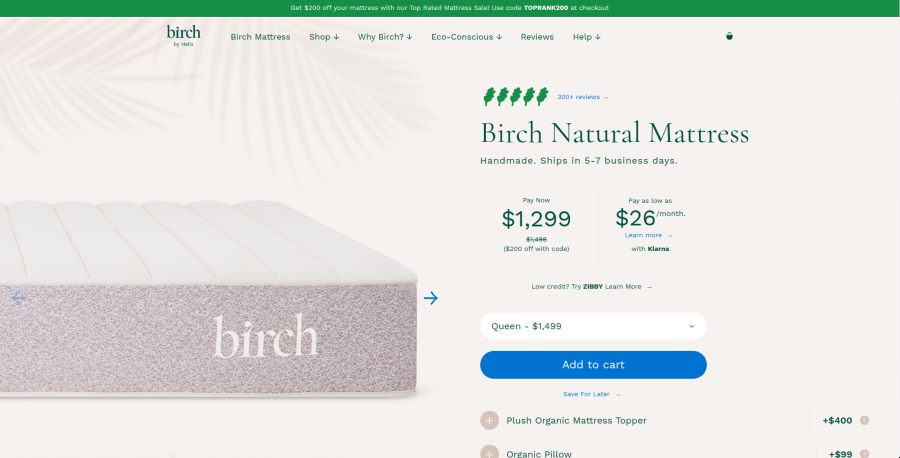Open info icon beside +$400 topper price
Viewport: 900px width, 458px height.
coord(864,420)
